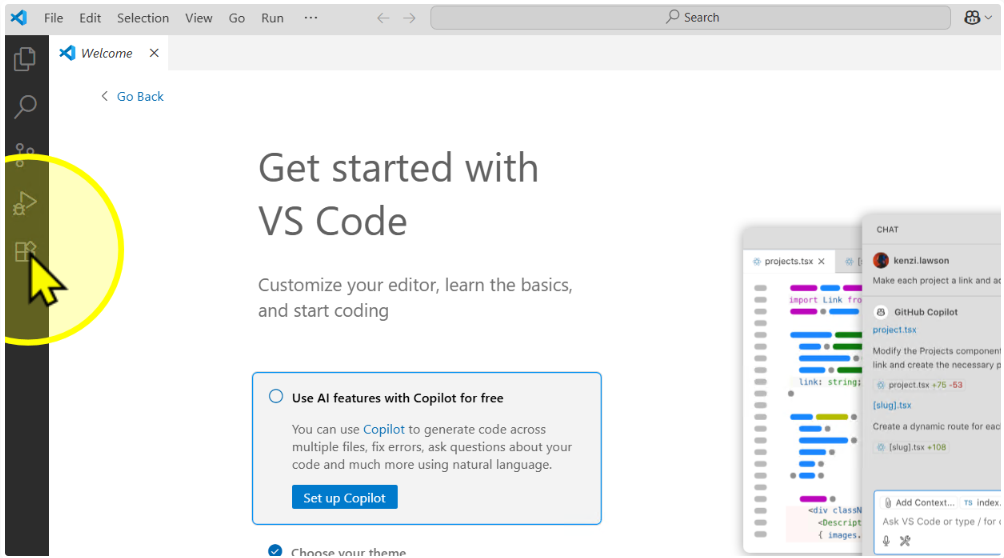1004x558 pixels.
Task: Switch to the Welcome tab
Action: coord(106,53)
